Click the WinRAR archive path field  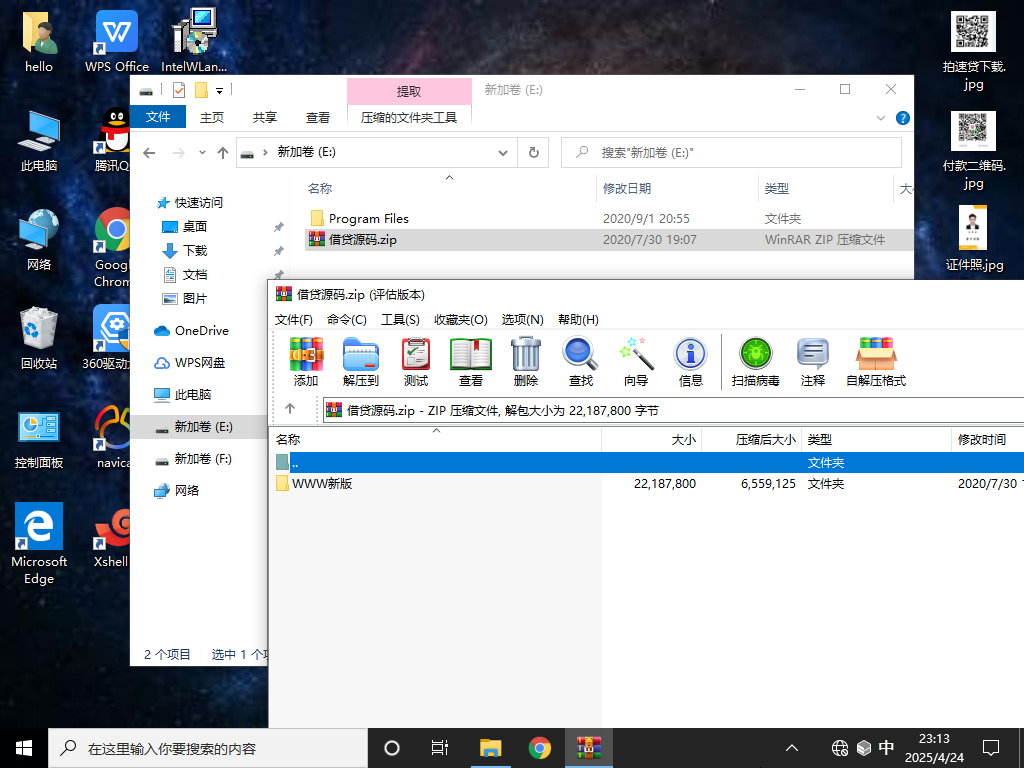tap(673, 410)
